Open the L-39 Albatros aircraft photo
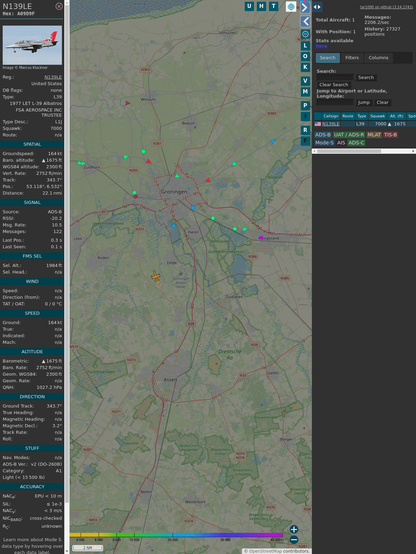Viewport: 416px width, 554px height. point(32,45)
